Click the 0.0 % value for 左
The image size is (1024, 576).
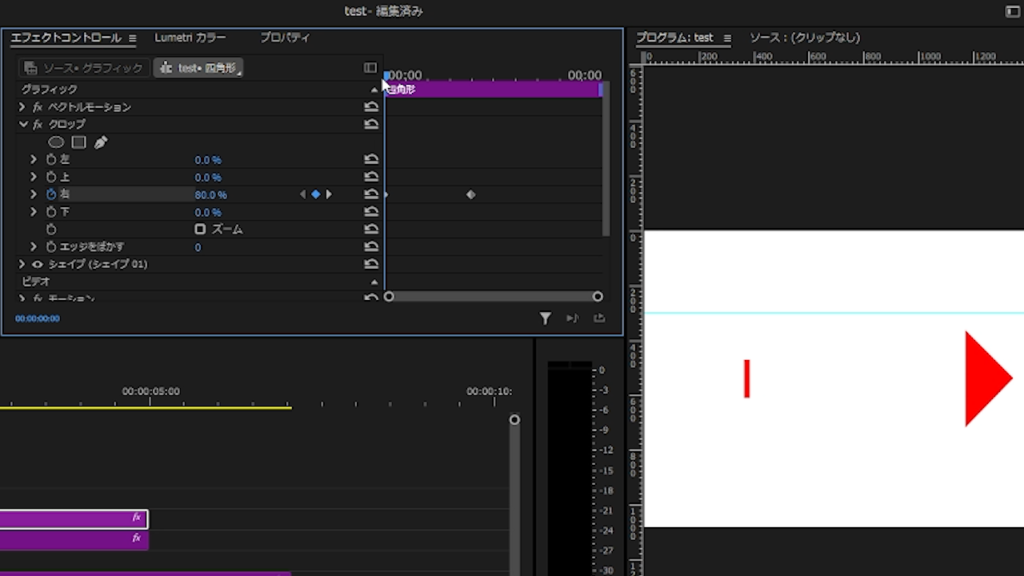208,160
